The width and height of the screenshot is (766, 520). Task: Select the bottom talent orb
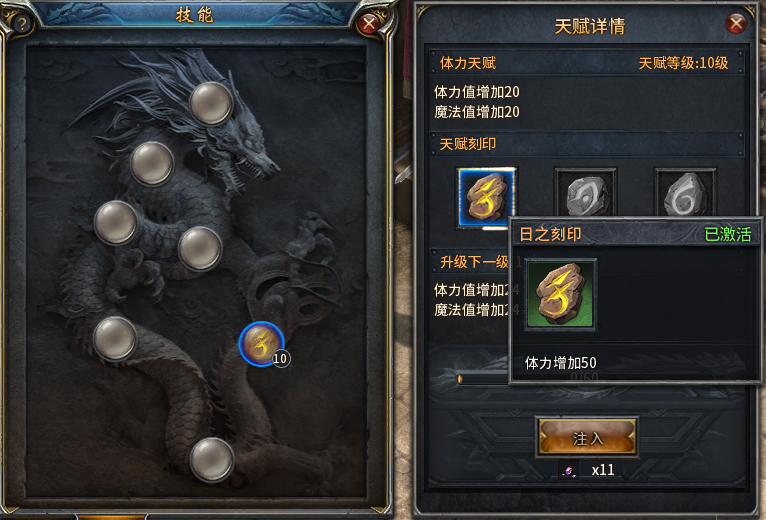point(212,459)
